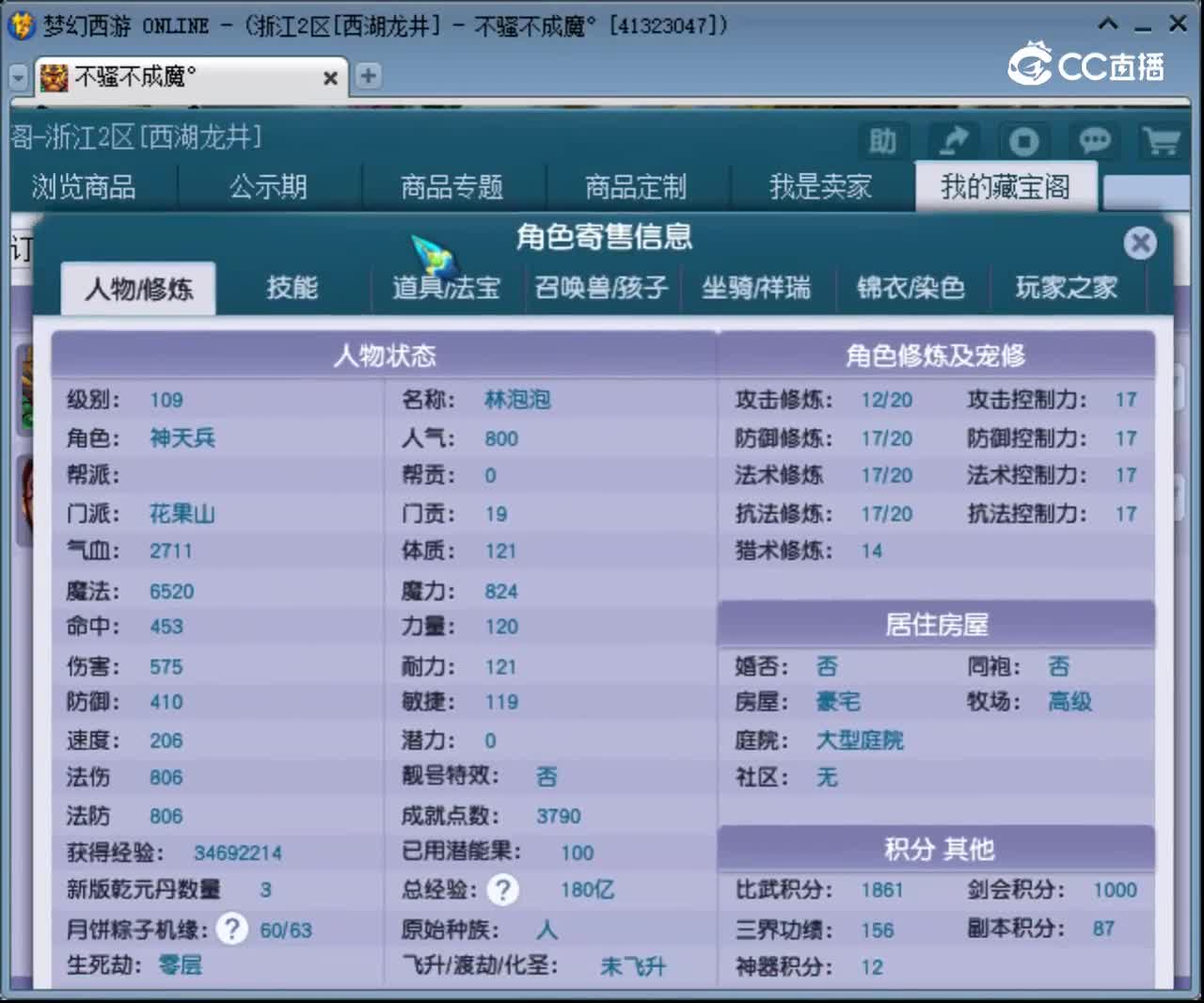This screenshot has height=1003, width=1204.
Task: Click the 积分 其他 section header
Action: point(937,850)
